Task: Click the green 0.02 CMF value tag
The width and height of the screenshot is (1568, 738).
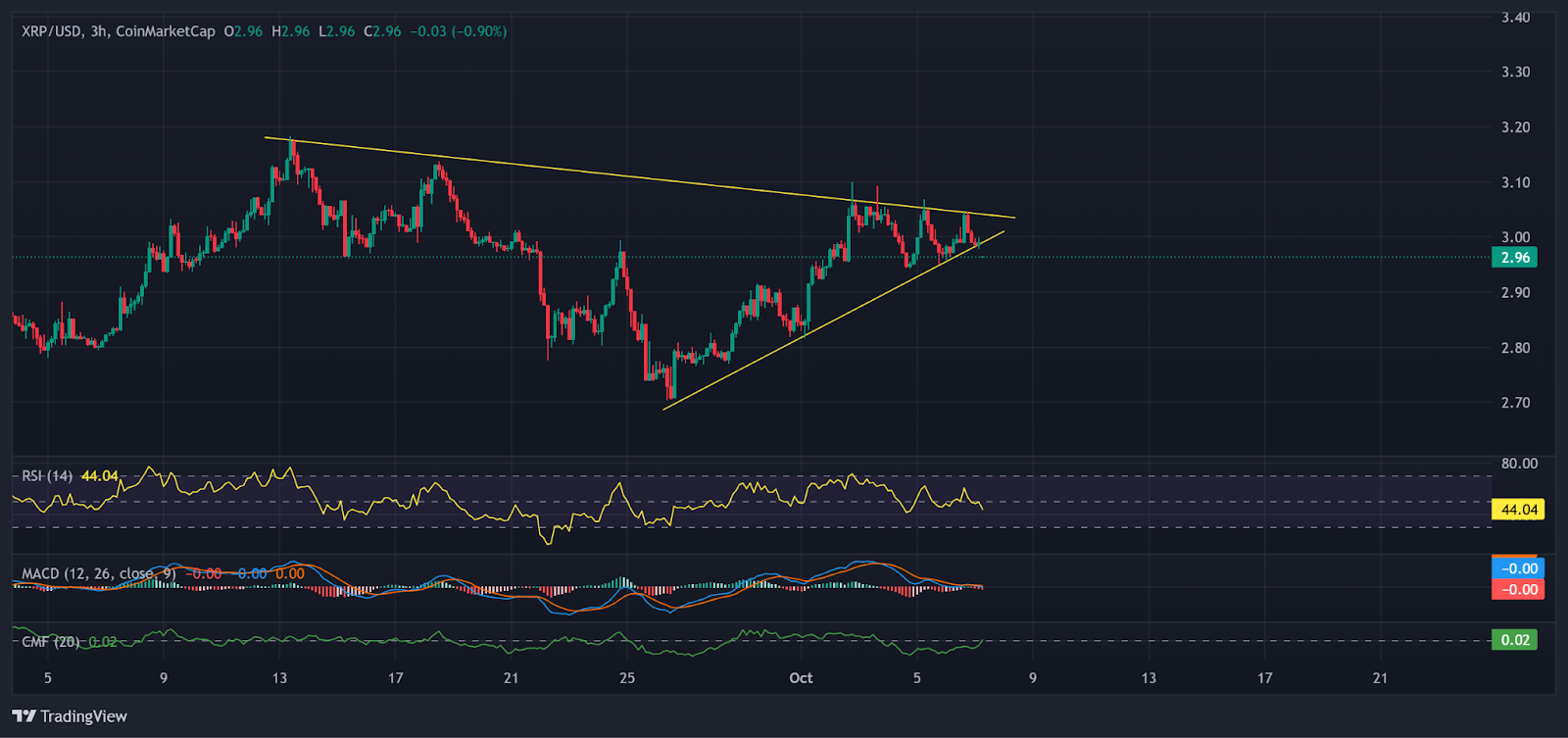Action: tap(1514, 640)
